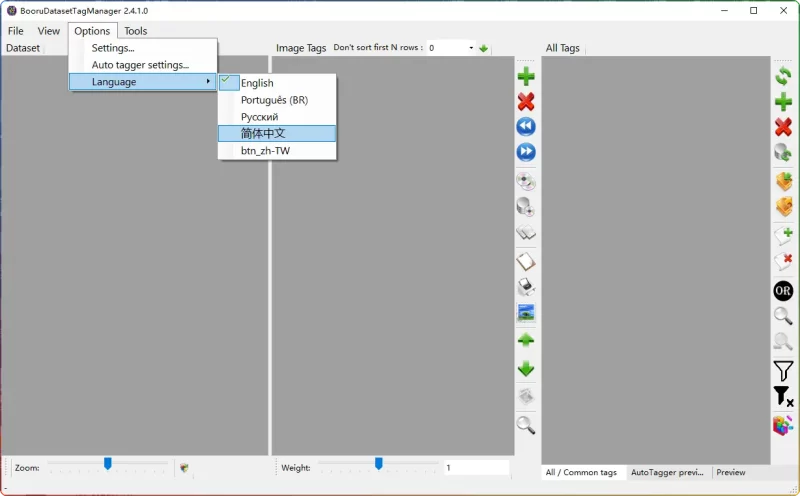The width and height of the screenshot is (800, 496).
Task: Click the green plus in All Tags toolbar
Action: click(783, 102)
